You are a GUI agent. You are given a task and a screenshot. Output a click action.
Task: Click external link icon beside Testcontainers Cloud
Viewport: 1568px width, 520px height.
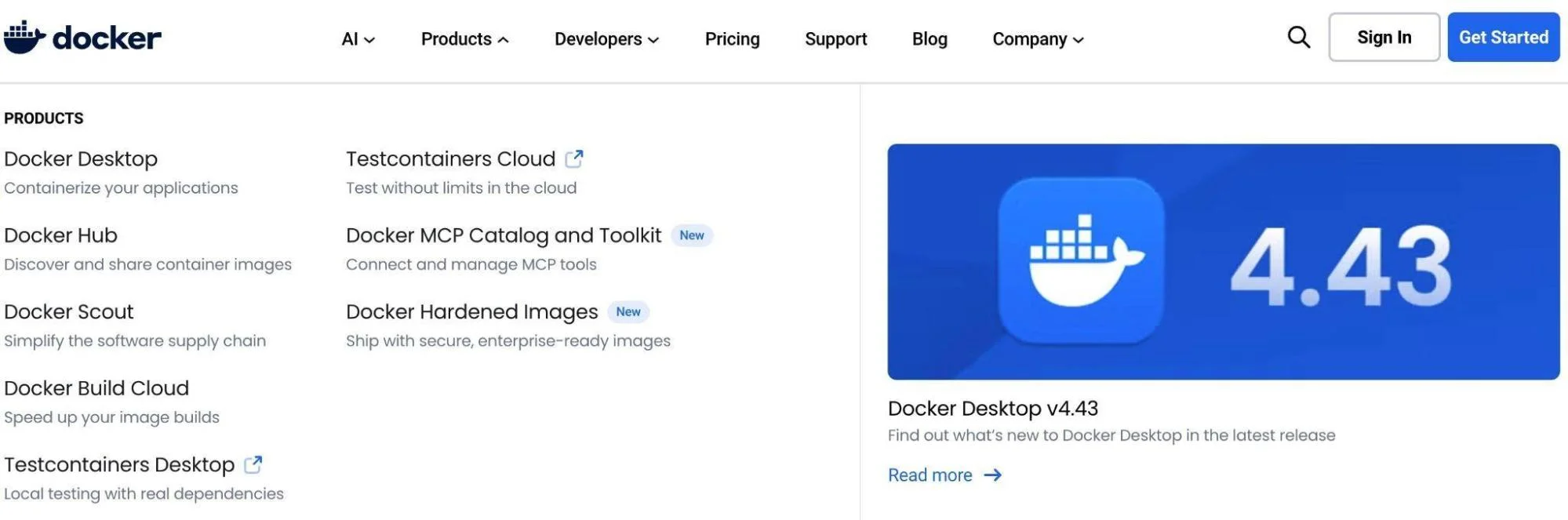tap(574, 159)
